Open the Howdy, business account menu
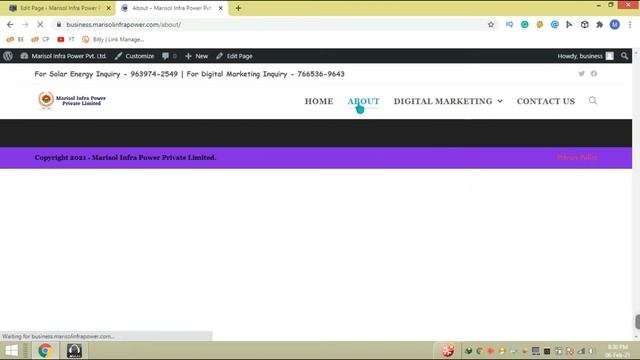Image resolution: width=640 pixels, height=360 pixels. [x=585, y=56]
